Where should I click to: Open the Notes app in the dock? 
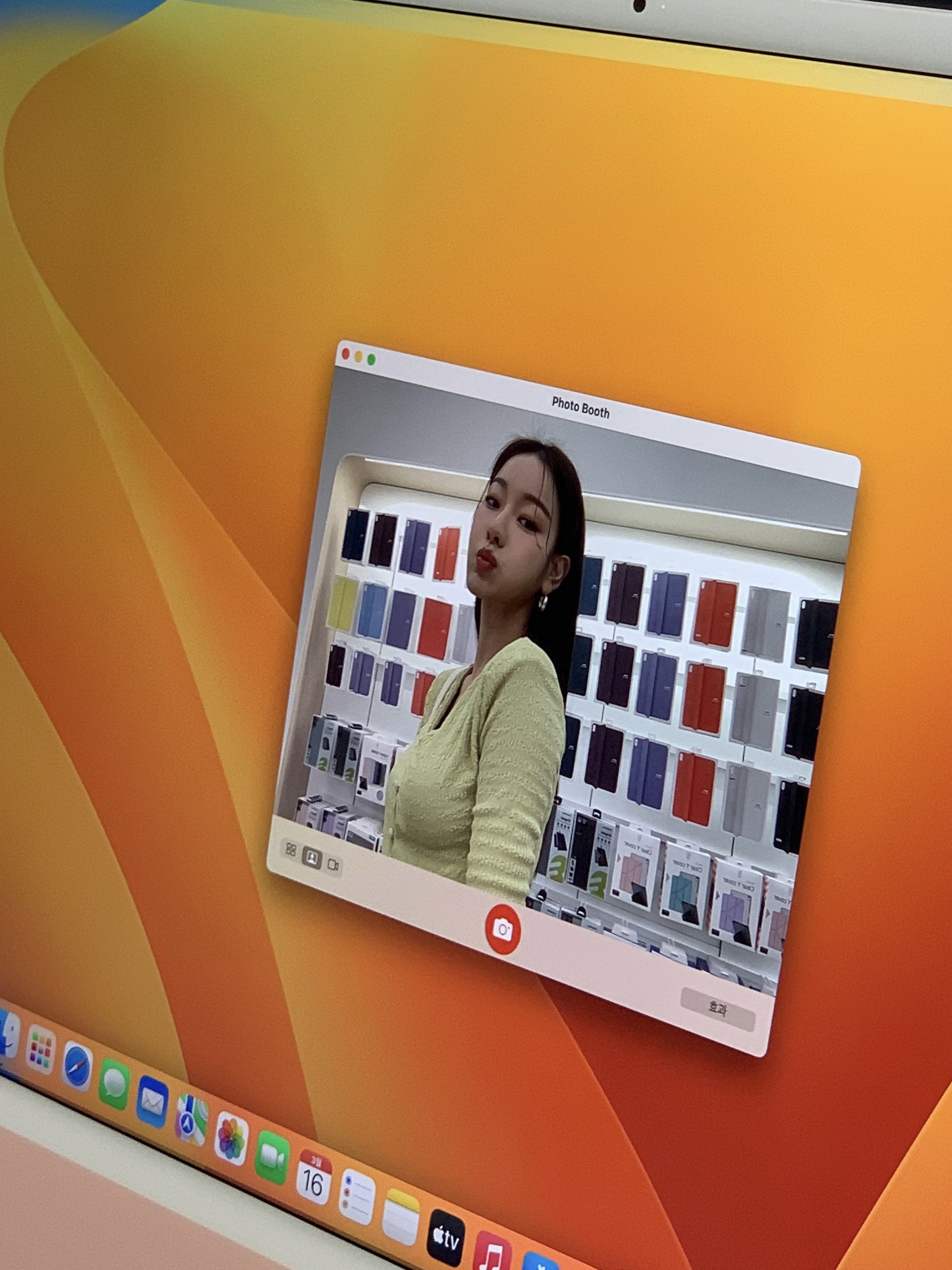pos(401,1217)
